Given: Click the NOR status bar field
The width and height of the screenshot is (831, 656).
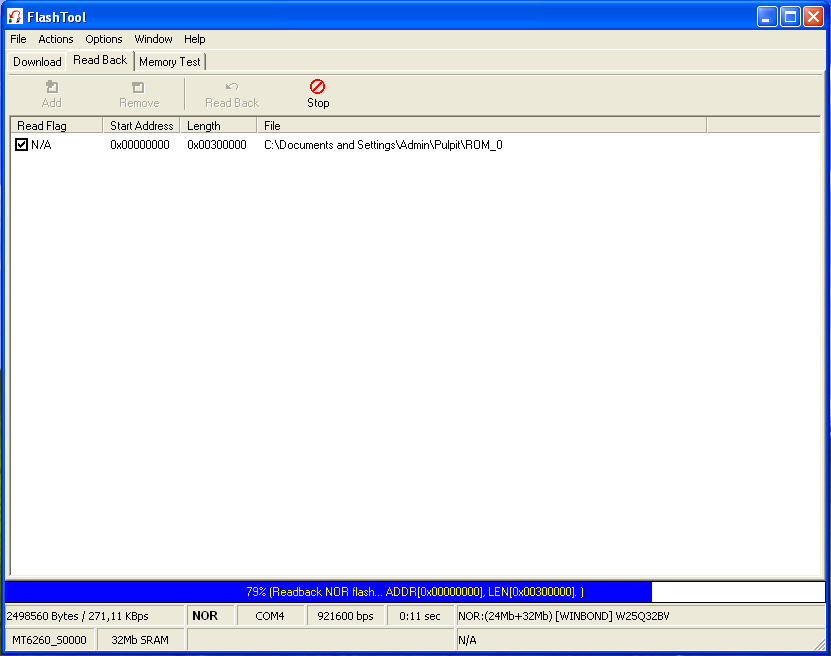Looking at the screenshot, I should click(x=210, y=616).
